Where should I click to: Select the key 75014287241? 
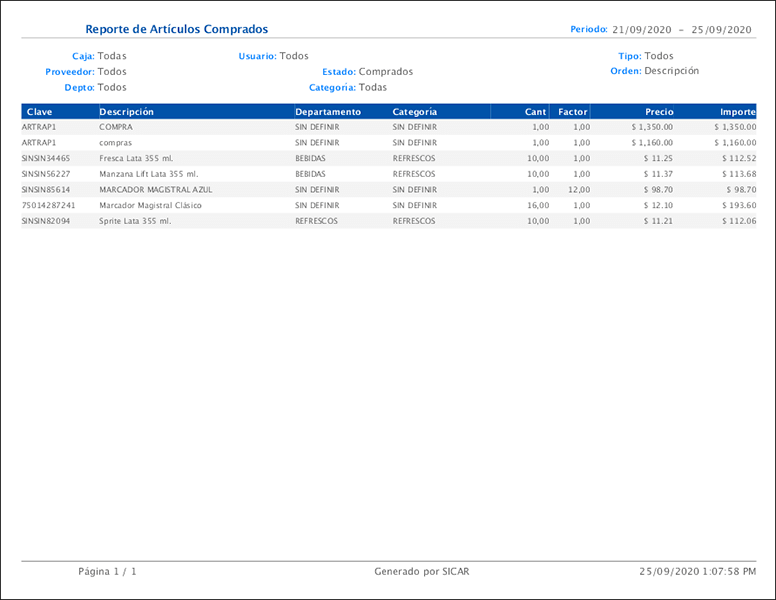click(x=48, y=205)
